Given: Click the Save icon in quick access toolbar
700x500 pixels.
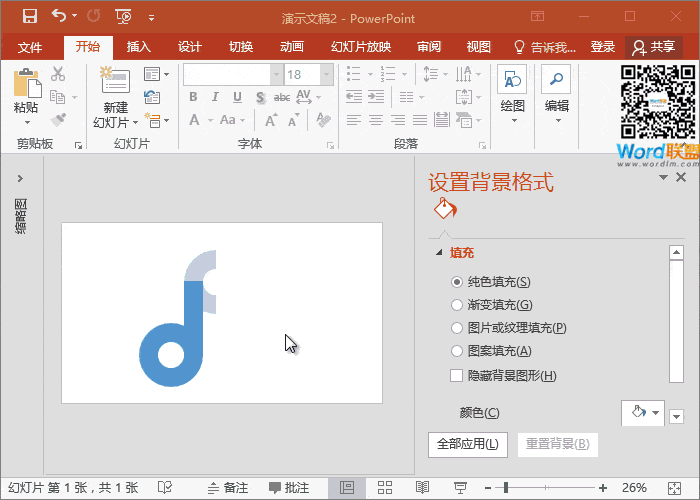Looking at the screenshot, I should point(30,17).
